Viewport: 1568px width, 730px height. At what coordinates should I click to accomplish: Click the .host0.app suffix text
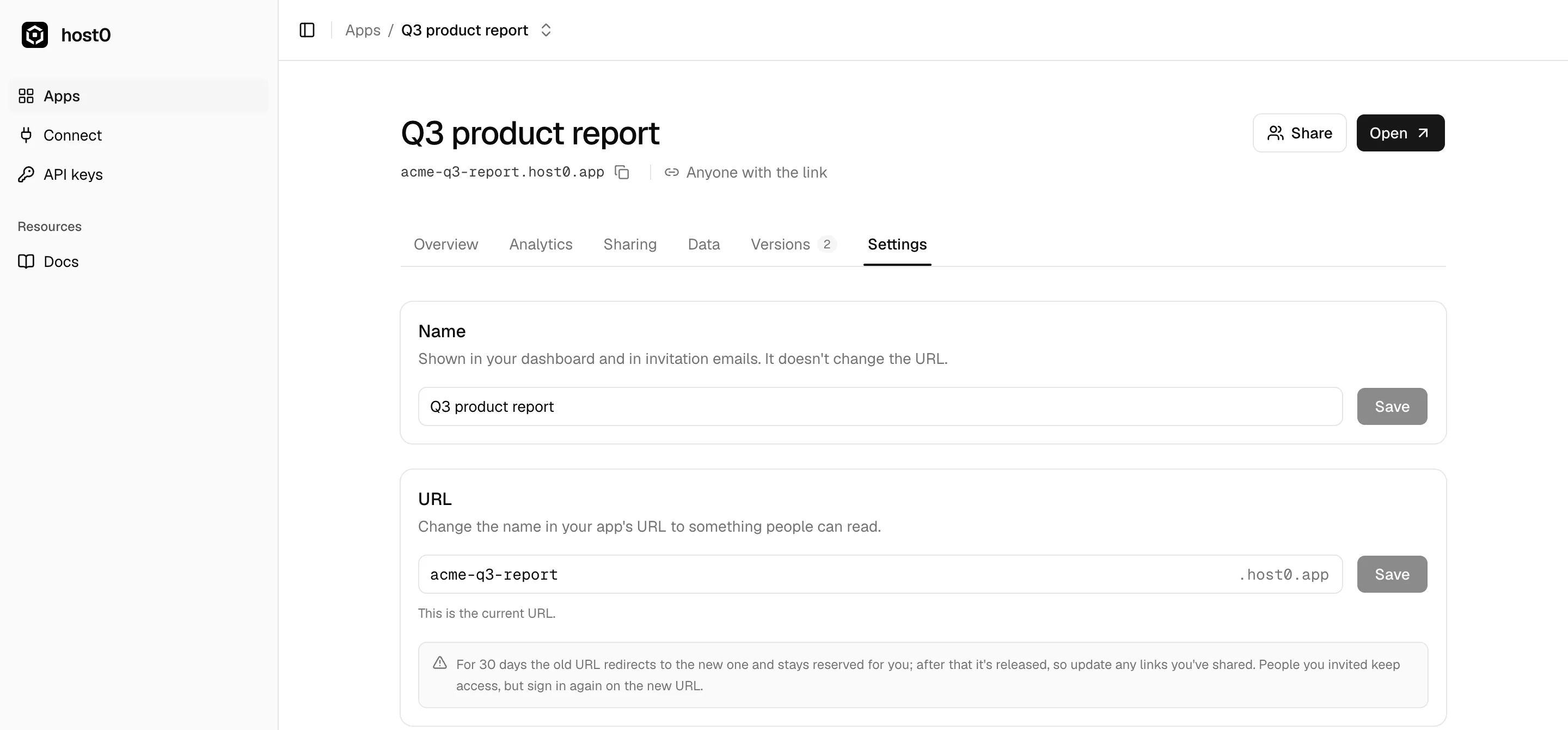(1284, 574)
